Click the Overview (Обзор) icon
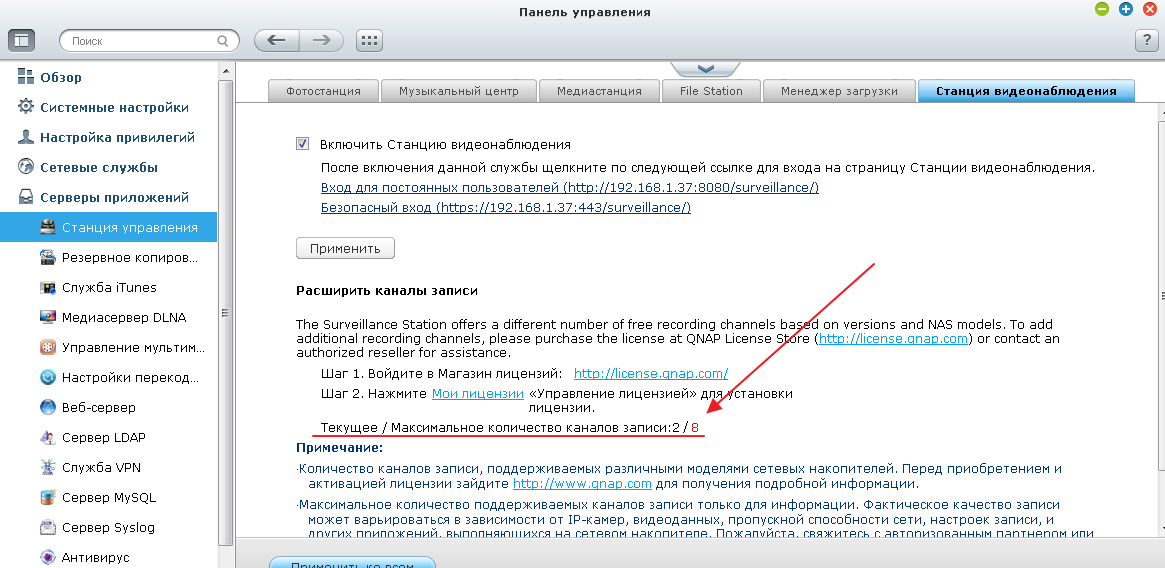Viewport: 1165px width, 568px height. point(26,77)
